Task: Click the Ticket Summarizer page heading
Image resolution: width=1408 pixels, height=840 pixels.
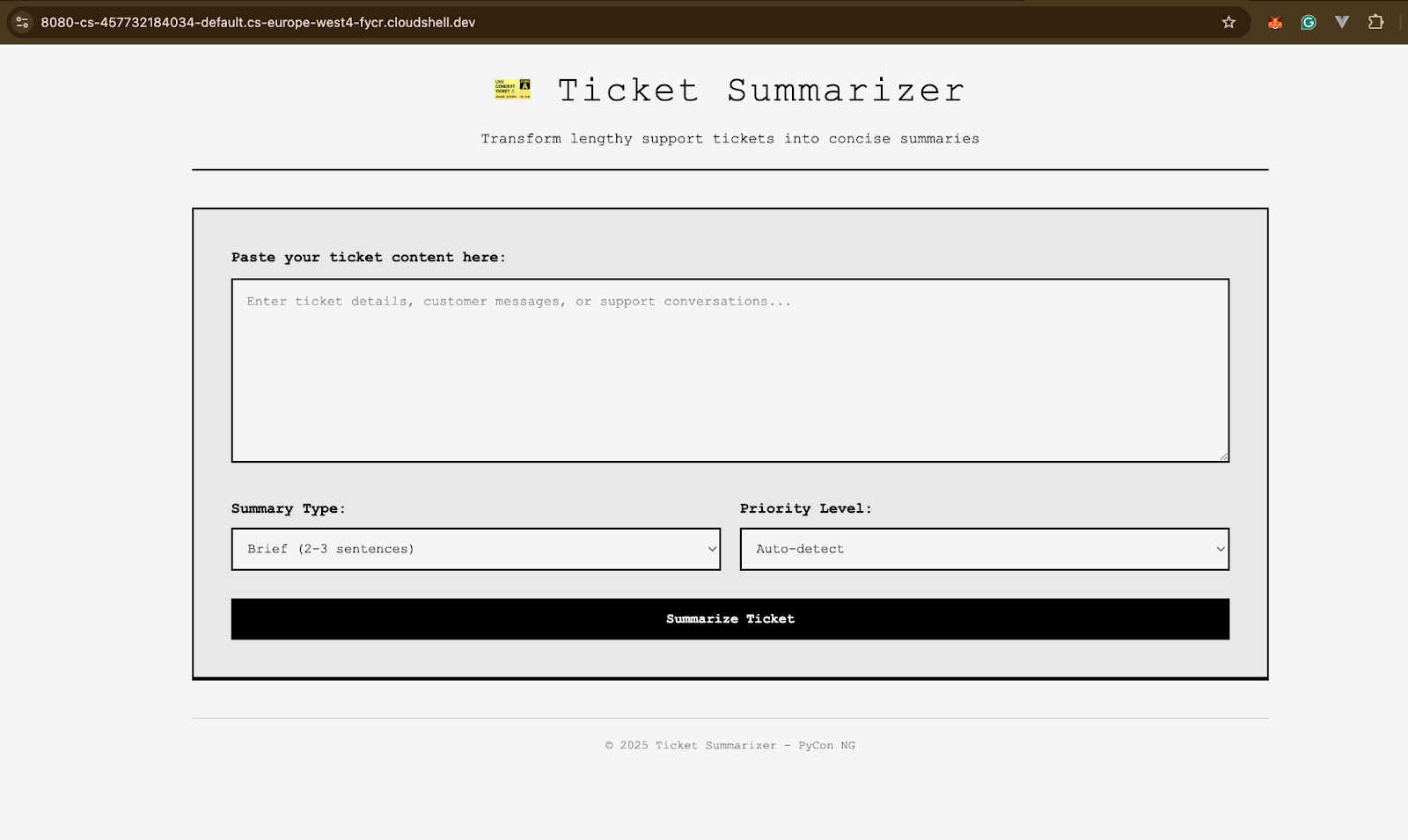Action: click(760, 91)
